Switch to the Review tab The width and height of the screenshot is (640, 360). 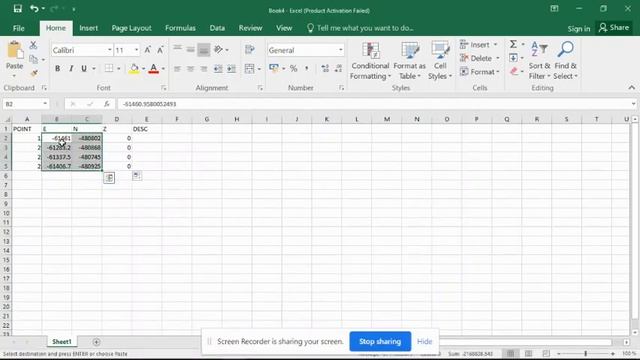[x=250, y=28]
